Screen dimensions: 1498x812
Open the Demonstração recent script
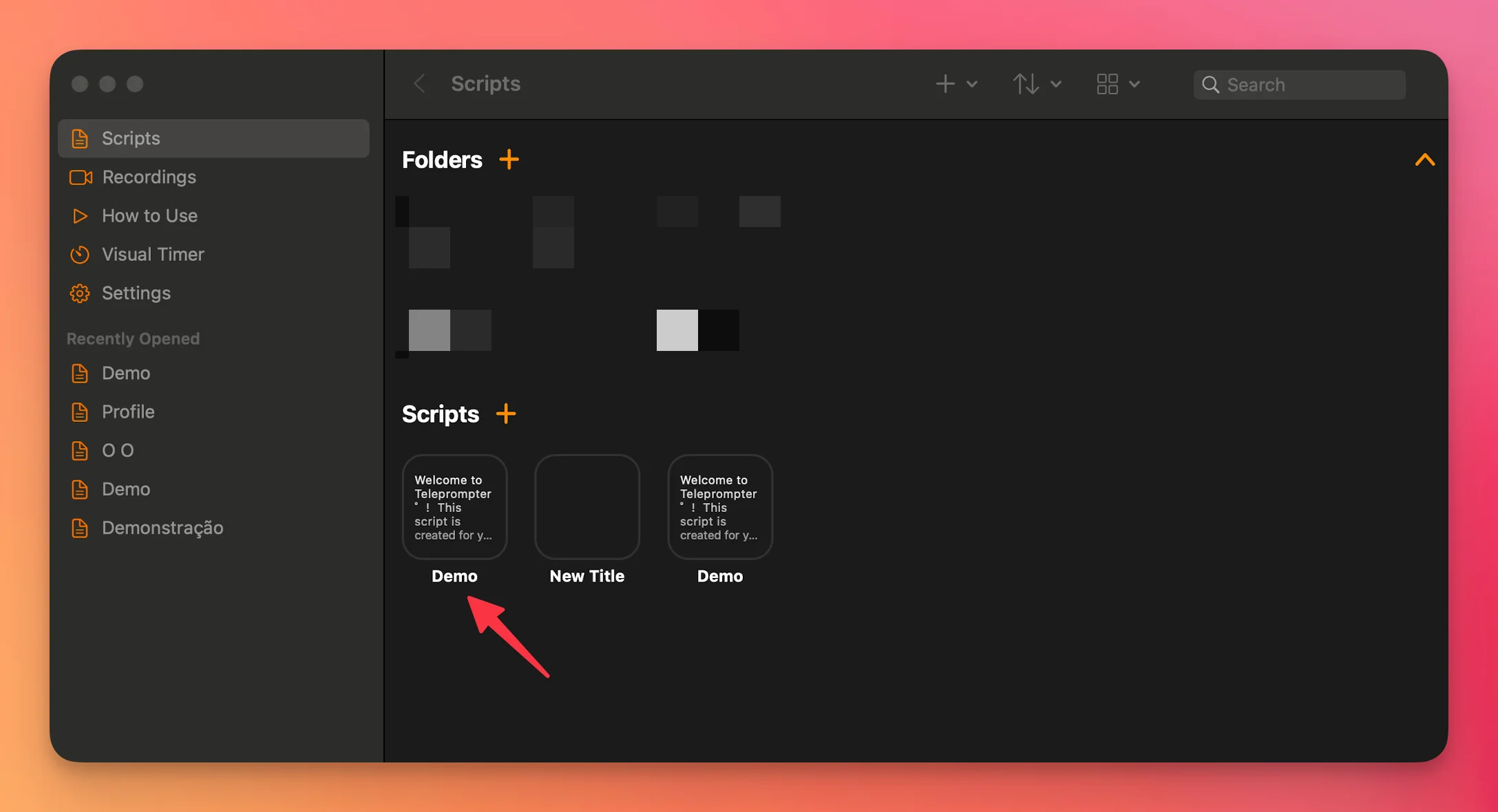coord(162,528)
